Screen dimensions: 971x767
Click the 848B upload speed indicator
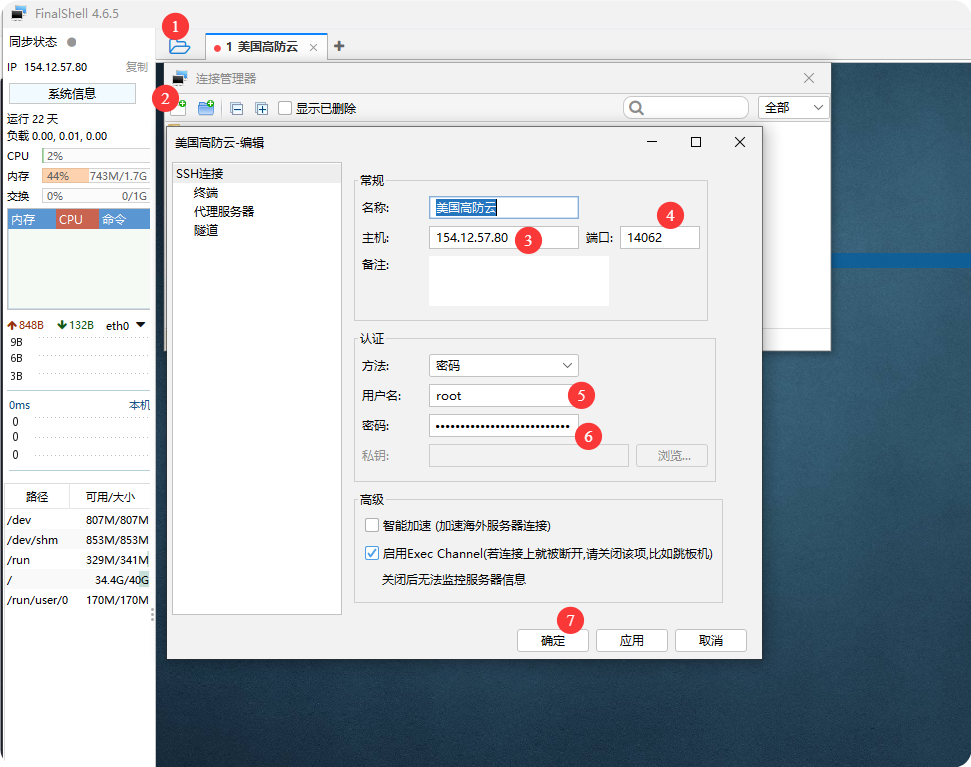25,325
